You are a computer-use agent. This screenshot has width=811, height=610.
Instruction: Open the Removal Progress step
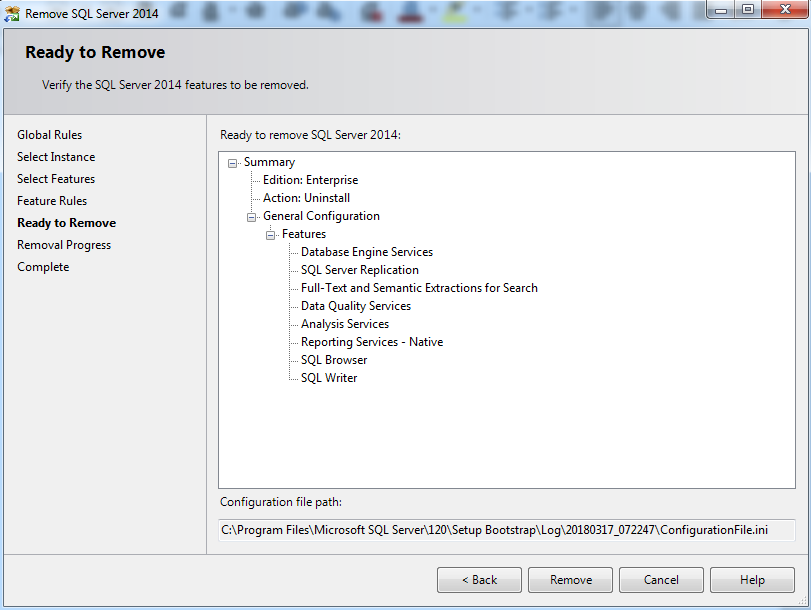coord(63,244)
